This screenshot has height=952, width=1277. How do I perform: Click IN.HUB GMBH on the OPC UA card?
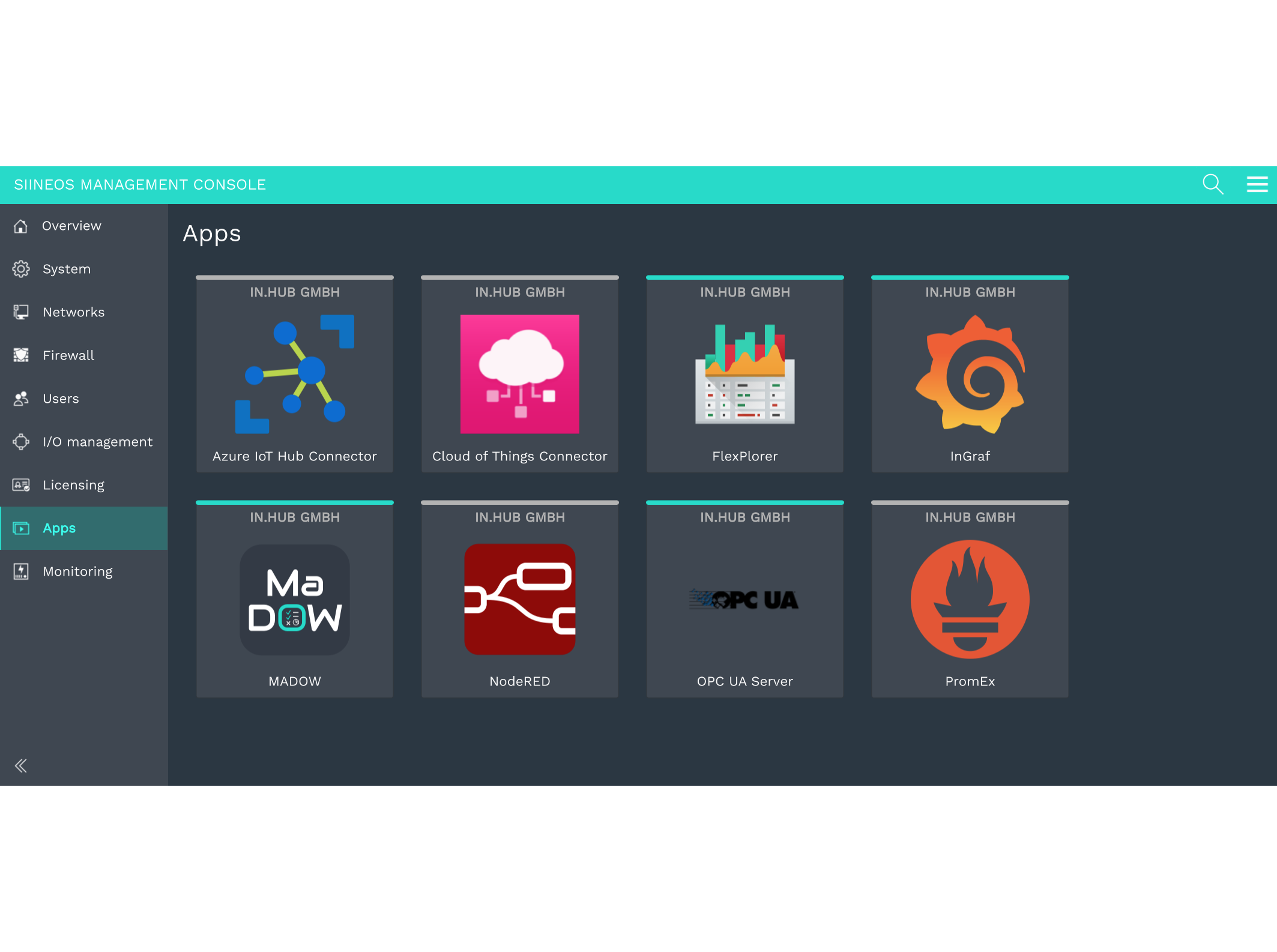pos(745,517)
